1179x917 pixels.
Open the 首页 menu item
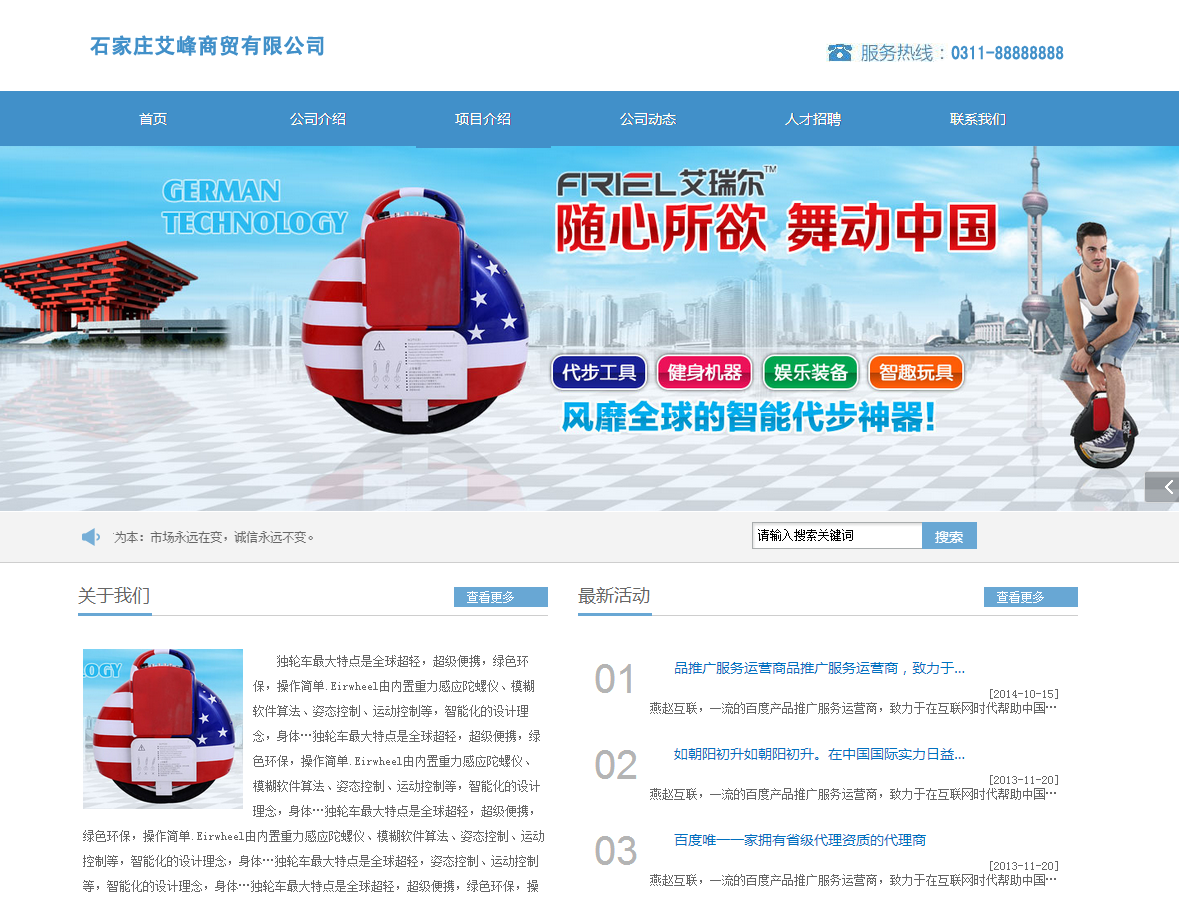click(153, 119)
